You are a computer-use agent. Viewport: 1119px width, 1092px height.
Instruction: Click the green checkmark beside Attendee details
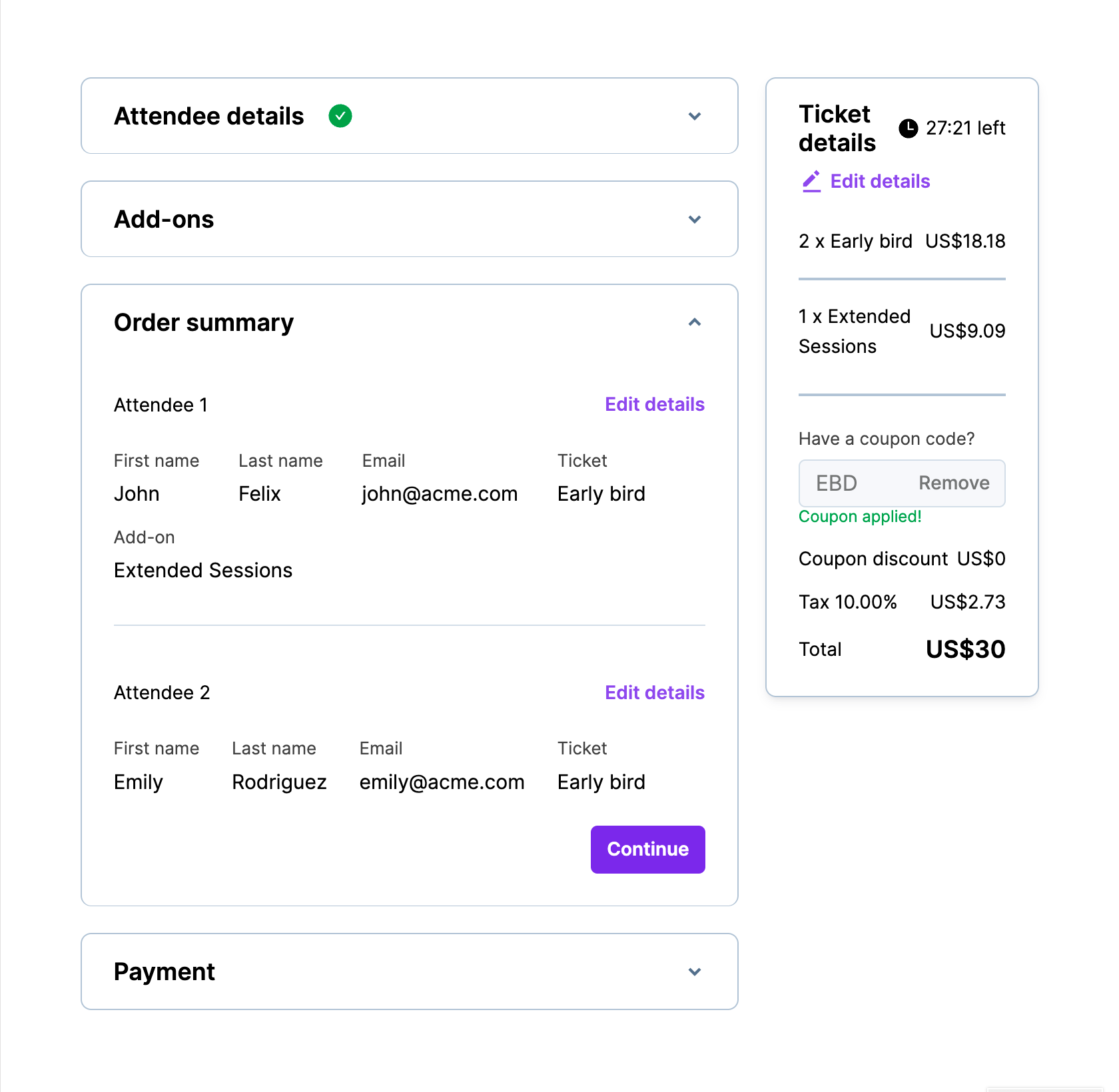pos(340,116)
